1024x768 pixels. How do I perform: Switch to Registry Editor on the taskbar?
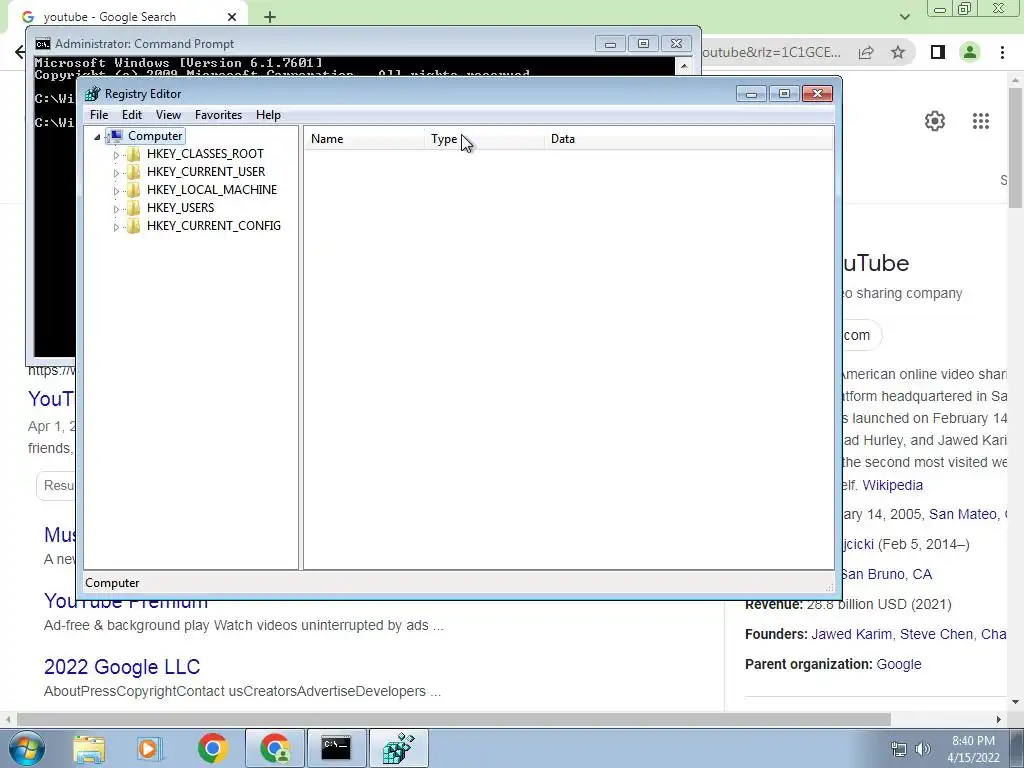click(x=398, y=748)
